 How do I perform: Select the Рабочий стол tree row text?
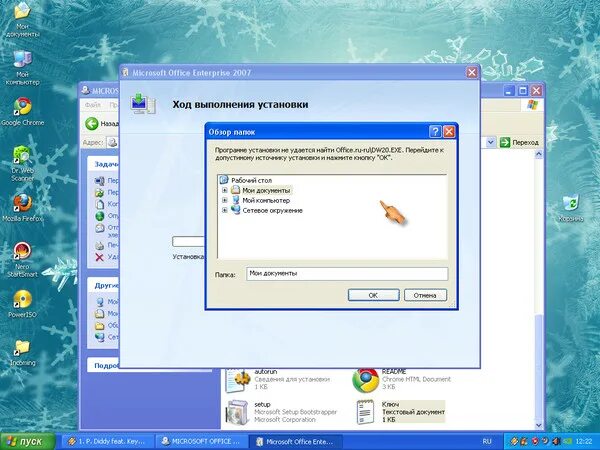tap(251, 180)
